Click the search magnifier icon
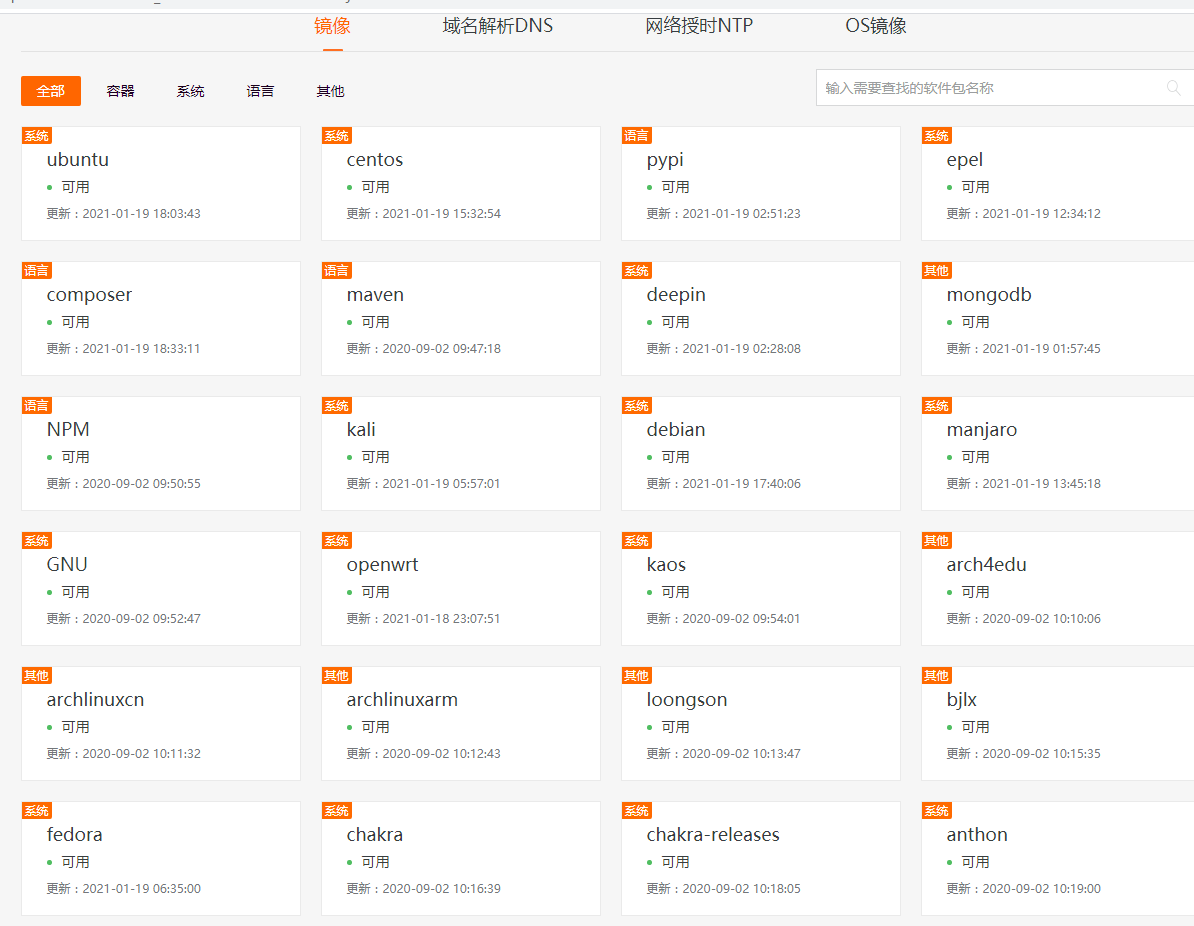The image size is (1194, 926). (1173, 88)
